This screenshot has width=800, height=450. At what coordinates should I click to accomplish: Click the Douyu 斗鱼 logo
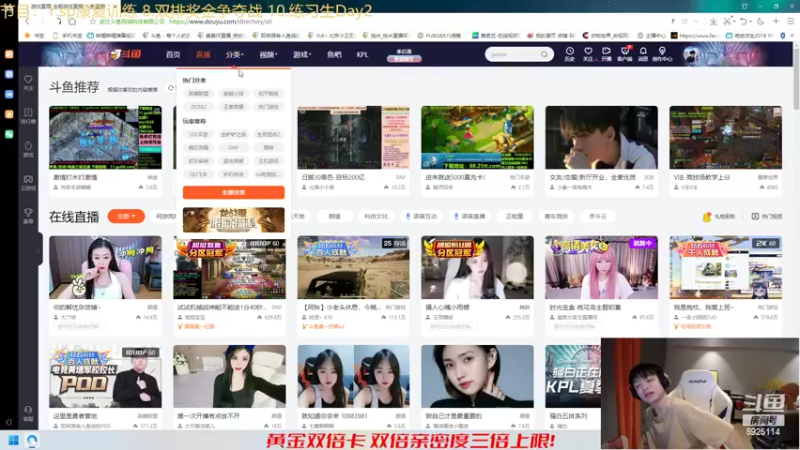click(x=126, y=54)
